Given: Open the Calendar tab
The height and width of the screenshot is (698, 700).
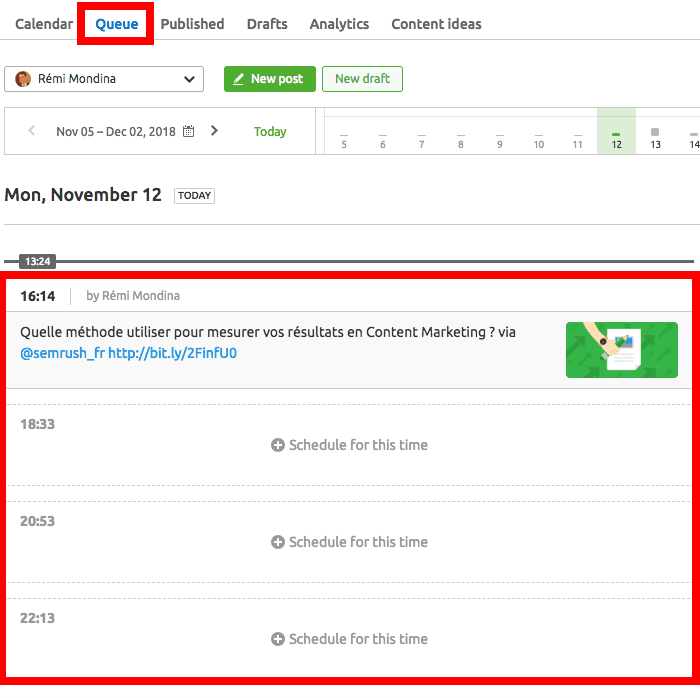Looking at the screenshot, I should 44,24.
